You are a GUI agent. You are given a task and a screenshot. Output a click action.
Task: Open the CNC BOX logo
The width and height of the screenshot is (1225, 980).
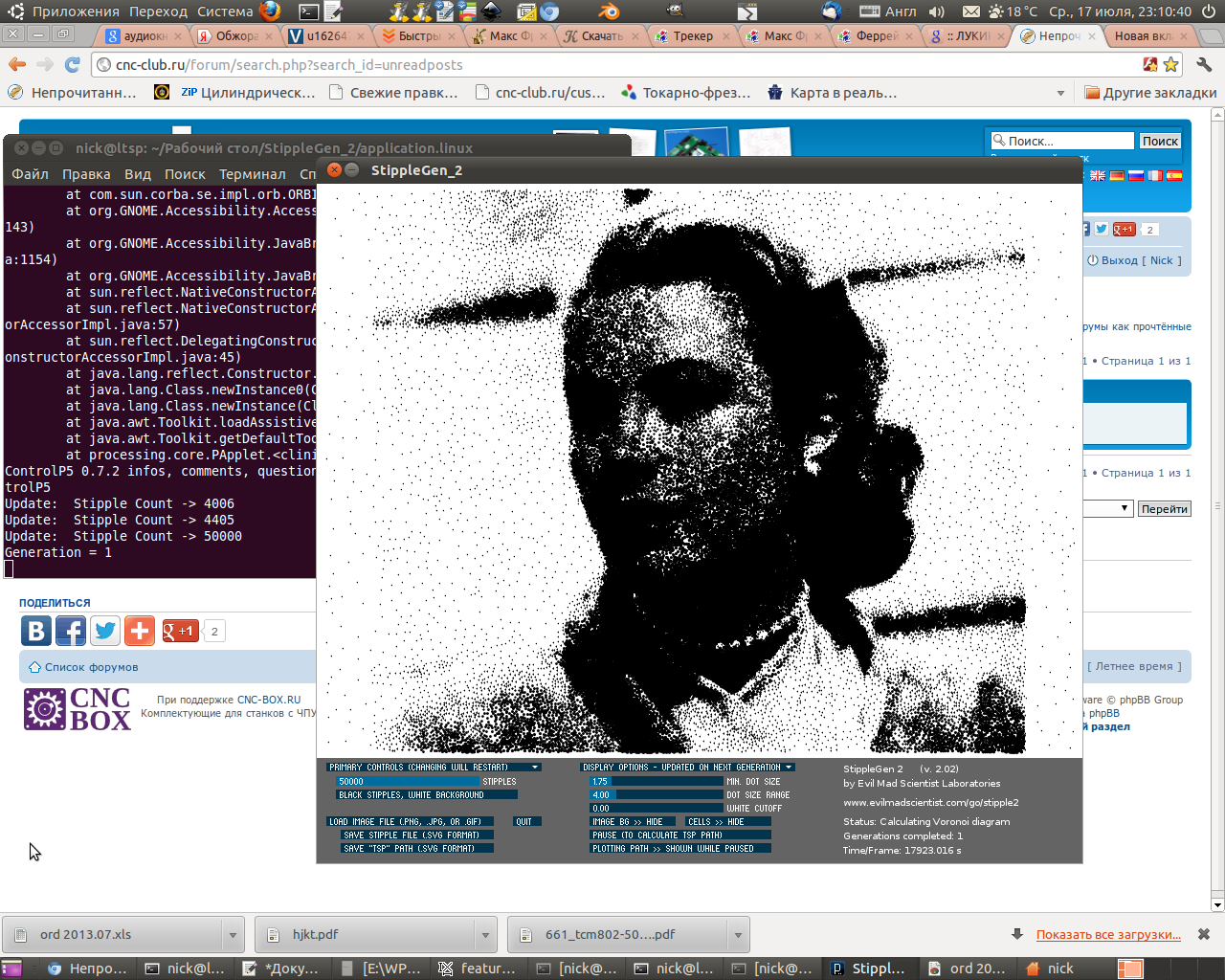pos(78,709)
